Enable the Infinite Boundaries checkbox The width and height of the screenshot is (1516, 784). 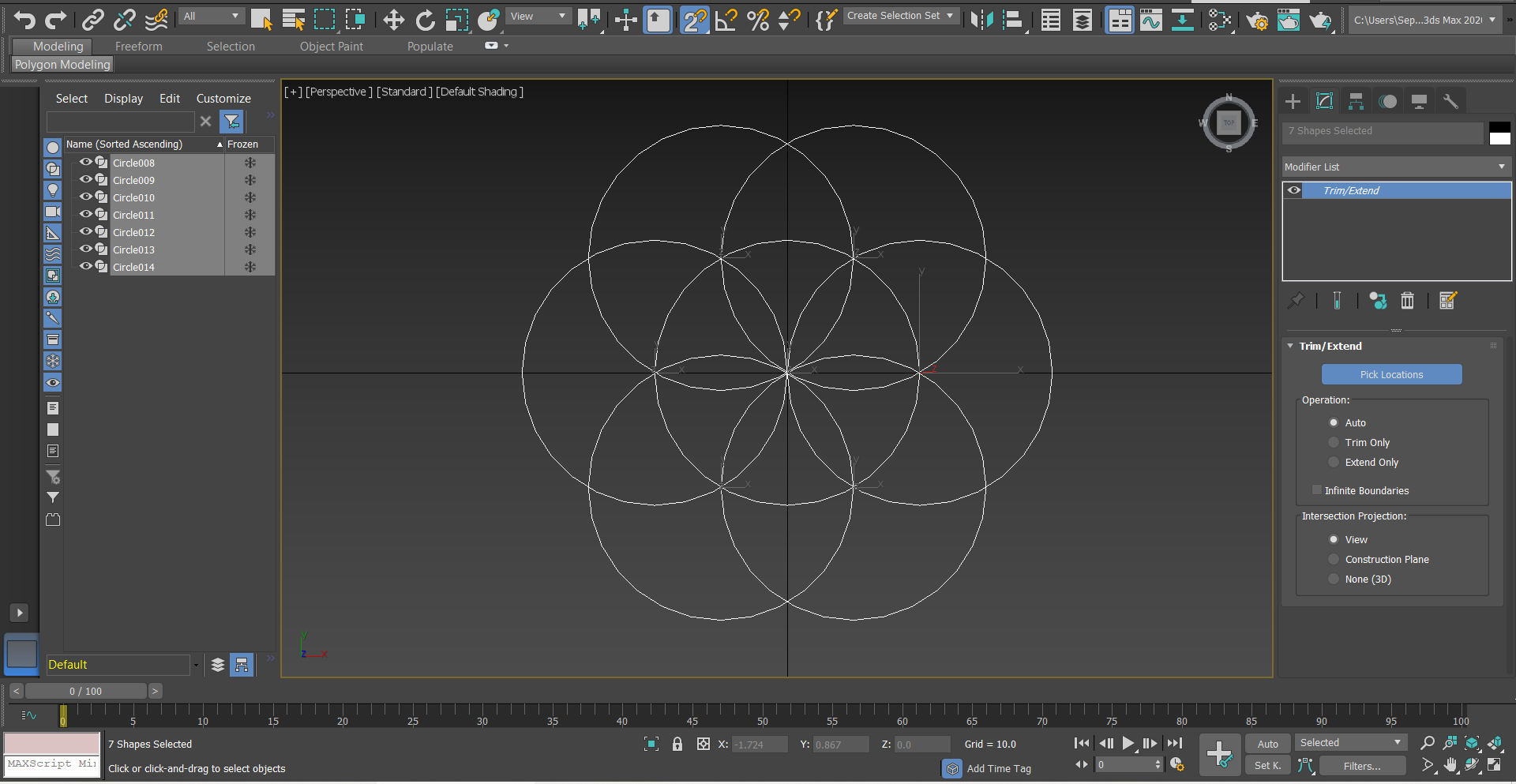pos(1316,490)
